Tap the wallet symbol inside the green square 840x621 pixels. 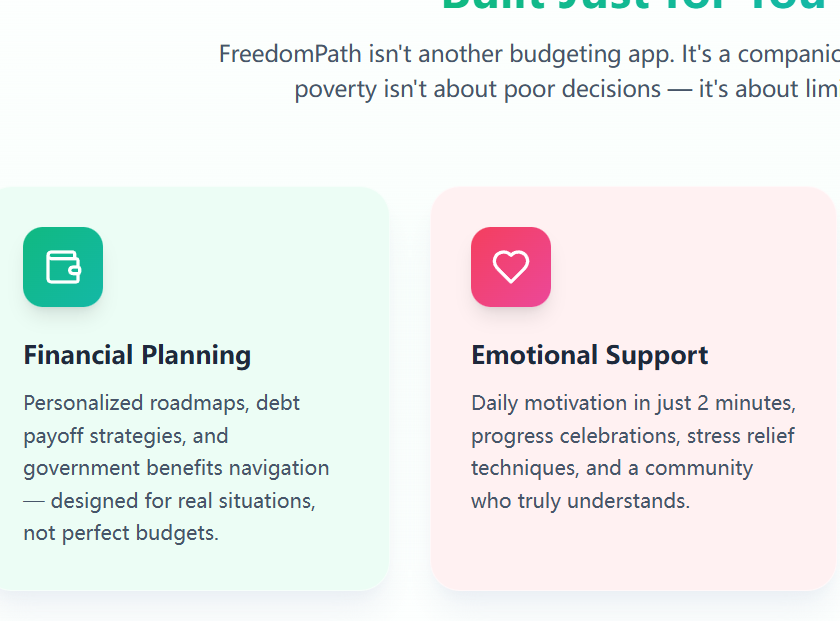pyautogui.click(x=63, y=266)
